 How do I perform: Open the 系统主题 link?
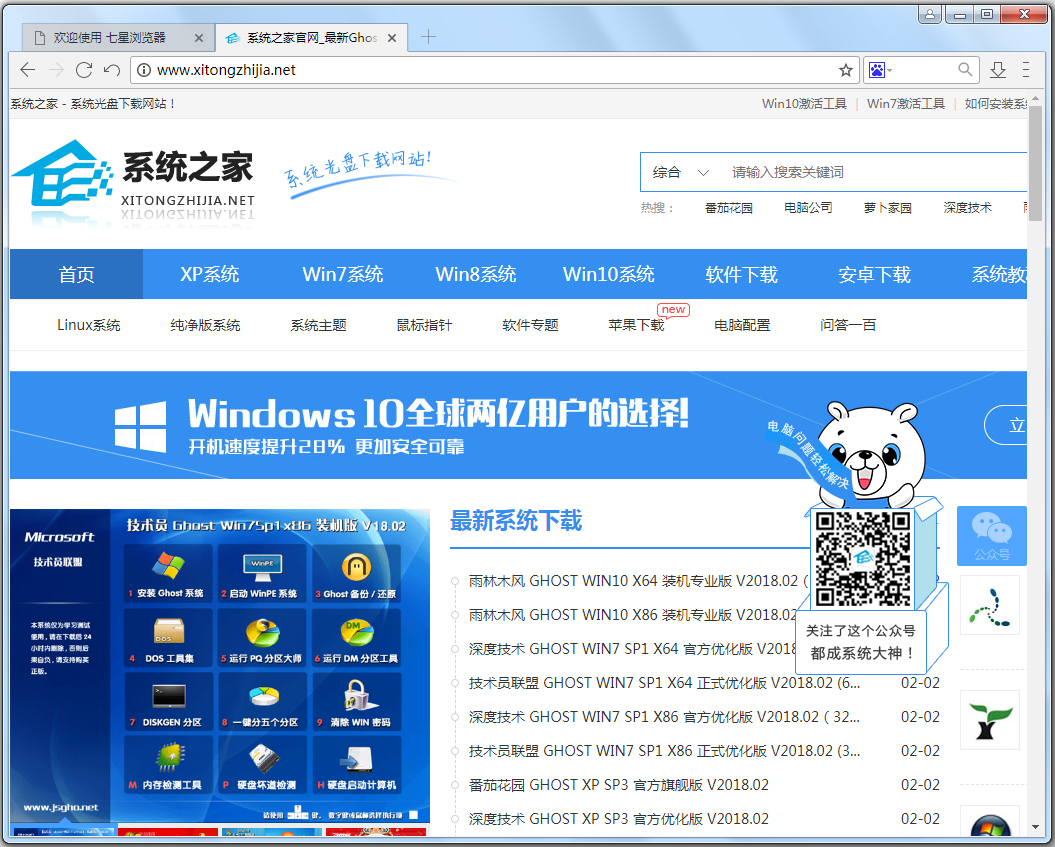tap(318, 325)
